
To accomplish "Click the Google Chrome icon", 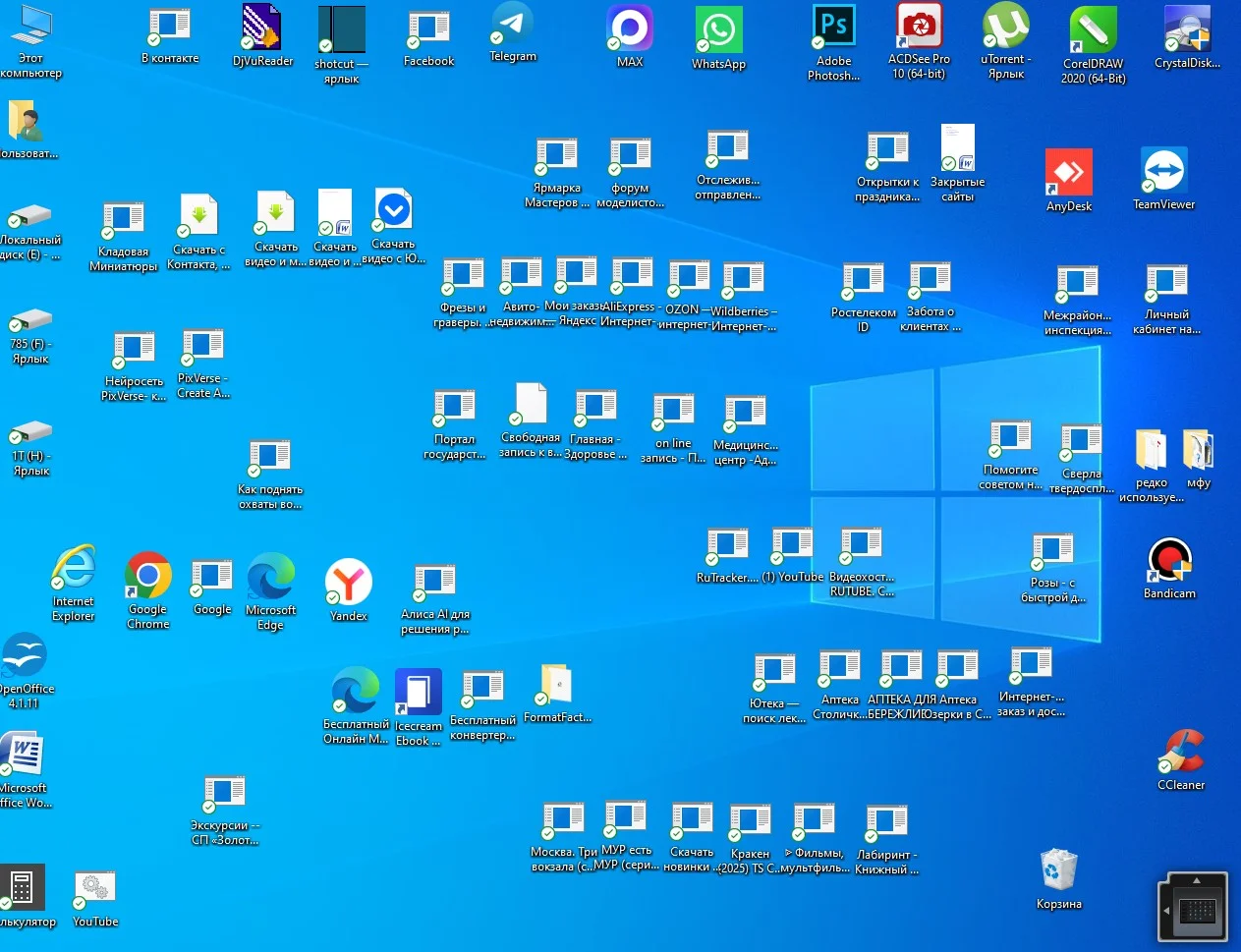I will (x=148, y=576).
